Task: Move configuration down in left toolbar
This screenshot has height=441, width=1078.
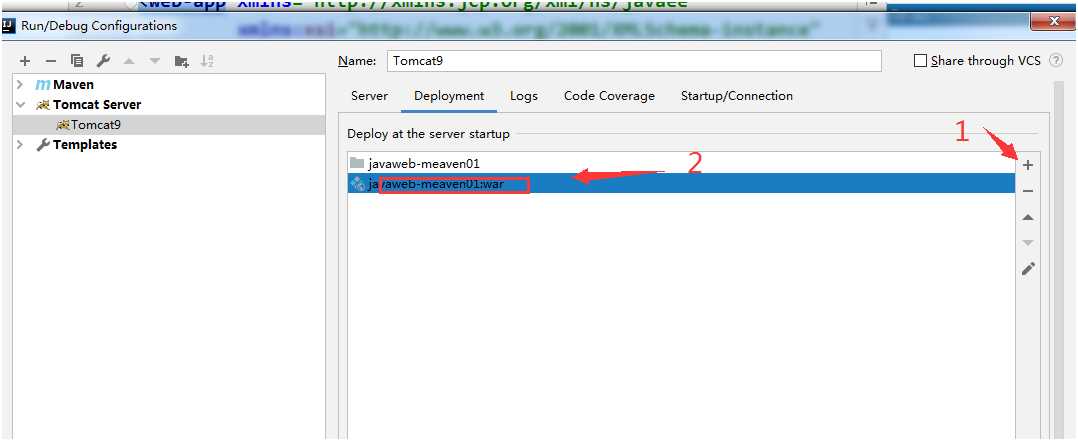Action: coord(155,61)
